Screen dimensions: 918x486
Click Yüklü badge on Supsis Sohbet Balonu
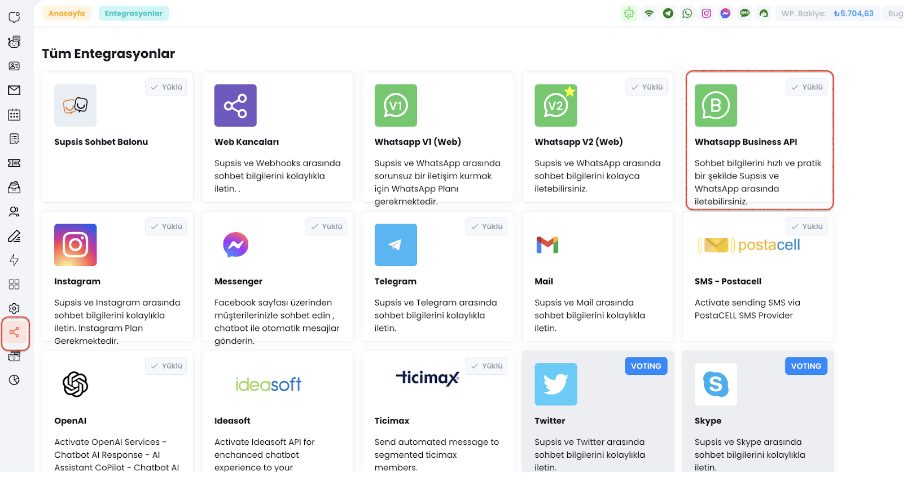pyautogui.click(x=166, y=87)
